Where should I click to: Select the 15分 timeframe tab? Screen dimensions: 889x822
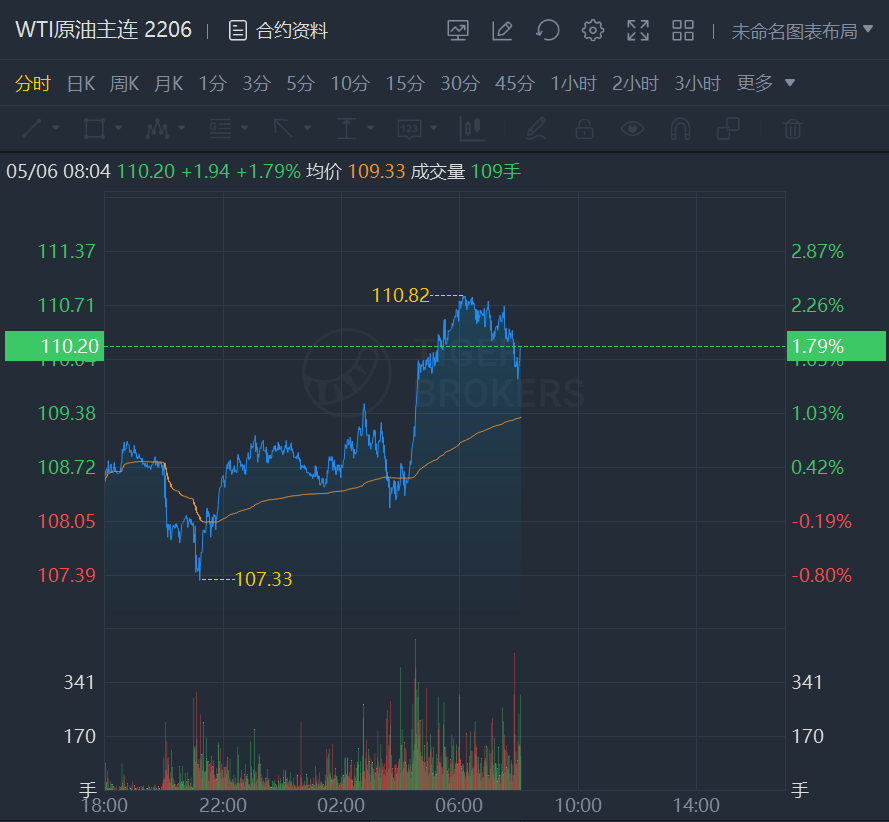pyautogui.click(x=405, y=83)
